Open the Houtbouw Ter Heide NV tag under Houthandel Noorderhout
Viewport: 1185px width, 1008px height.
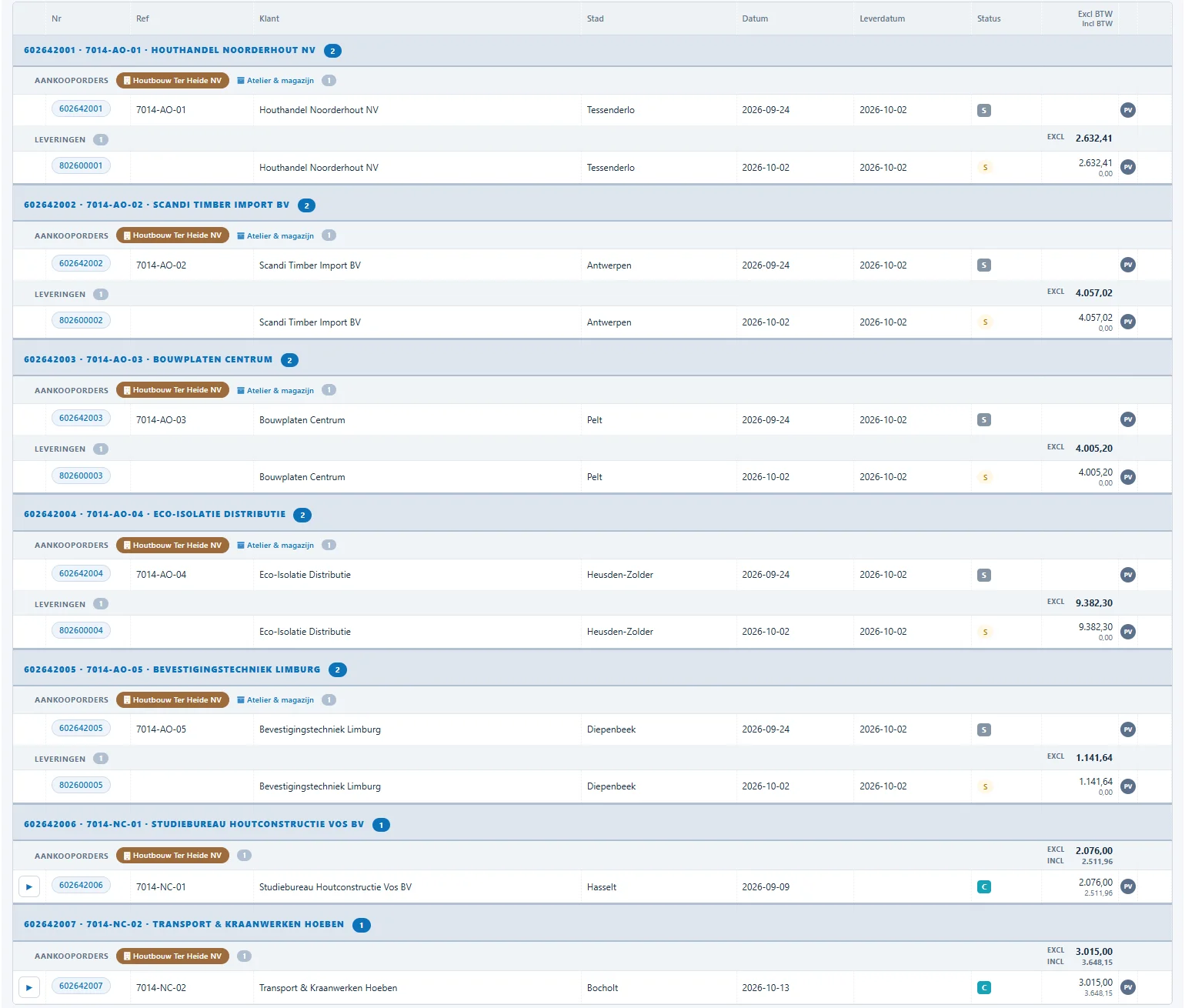click(172, 81)
